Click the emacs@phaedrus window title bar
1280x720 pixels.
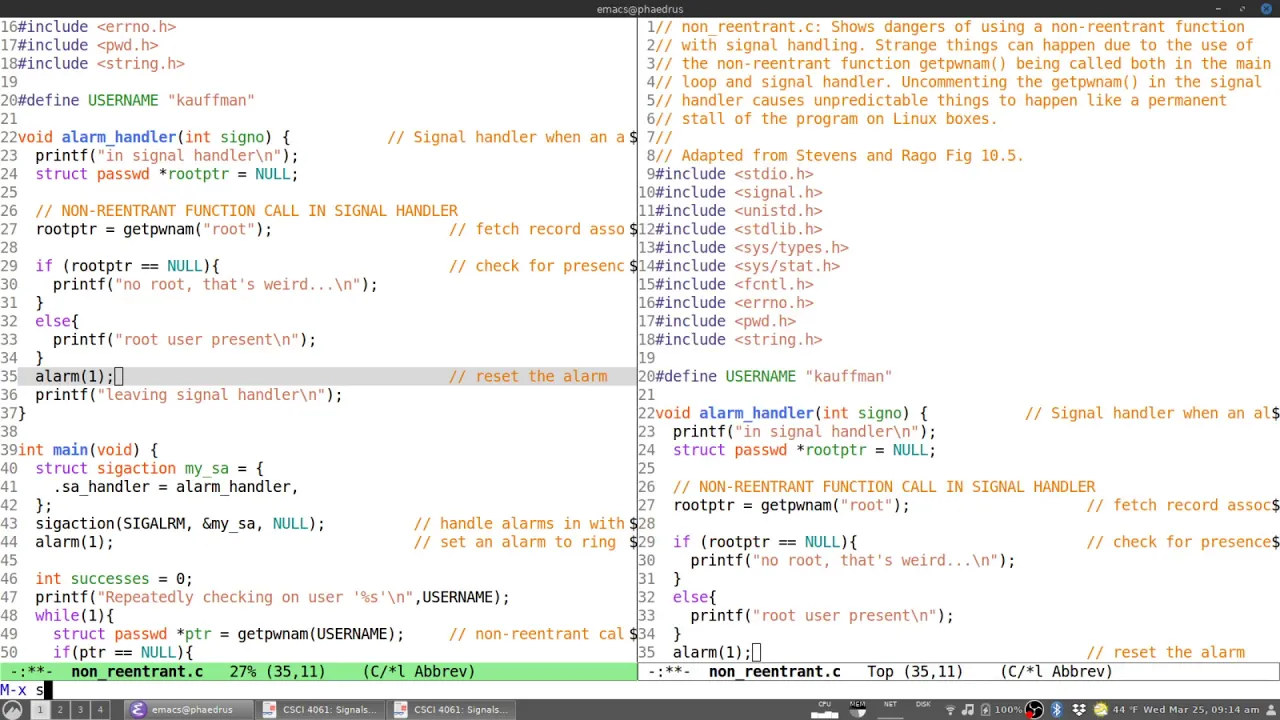tap(640, 9)
